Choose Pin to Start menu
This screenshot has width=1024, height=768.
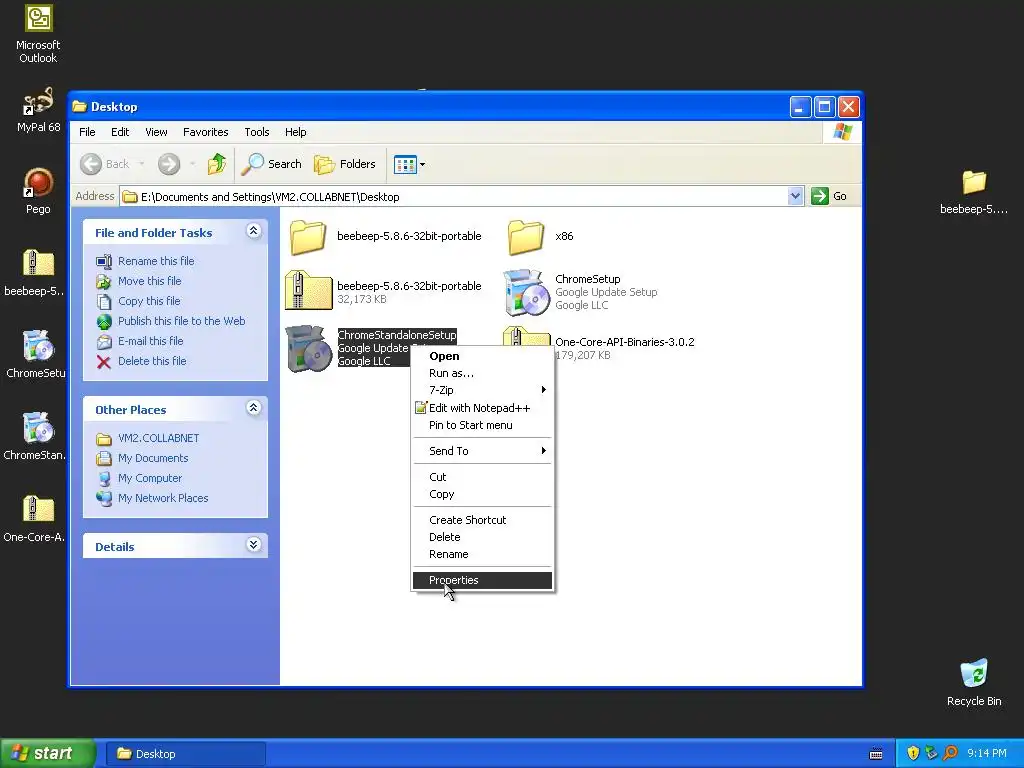pyautogui.click(x=482, y=425)
